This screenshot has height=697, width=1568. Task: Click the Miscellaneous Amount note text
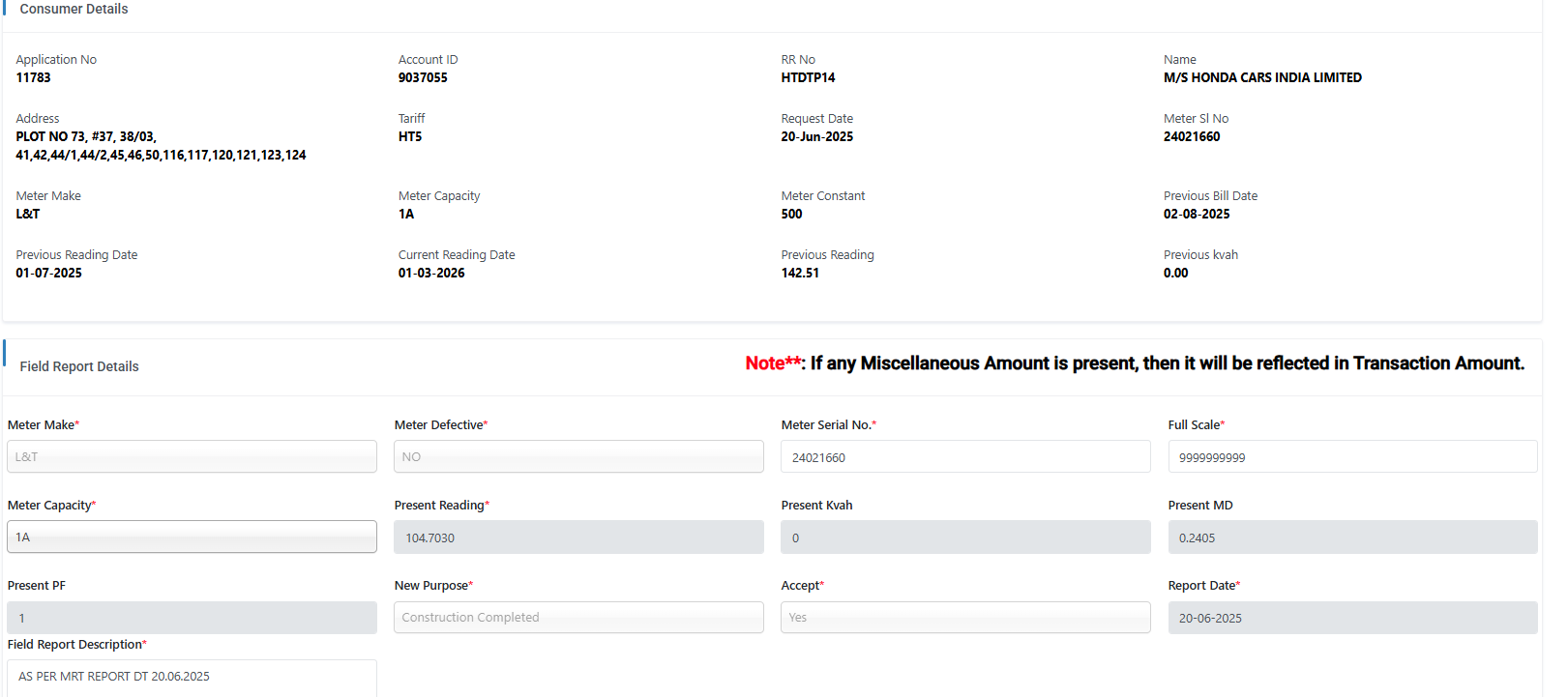pyautogui.click(x=1134, y=363)
